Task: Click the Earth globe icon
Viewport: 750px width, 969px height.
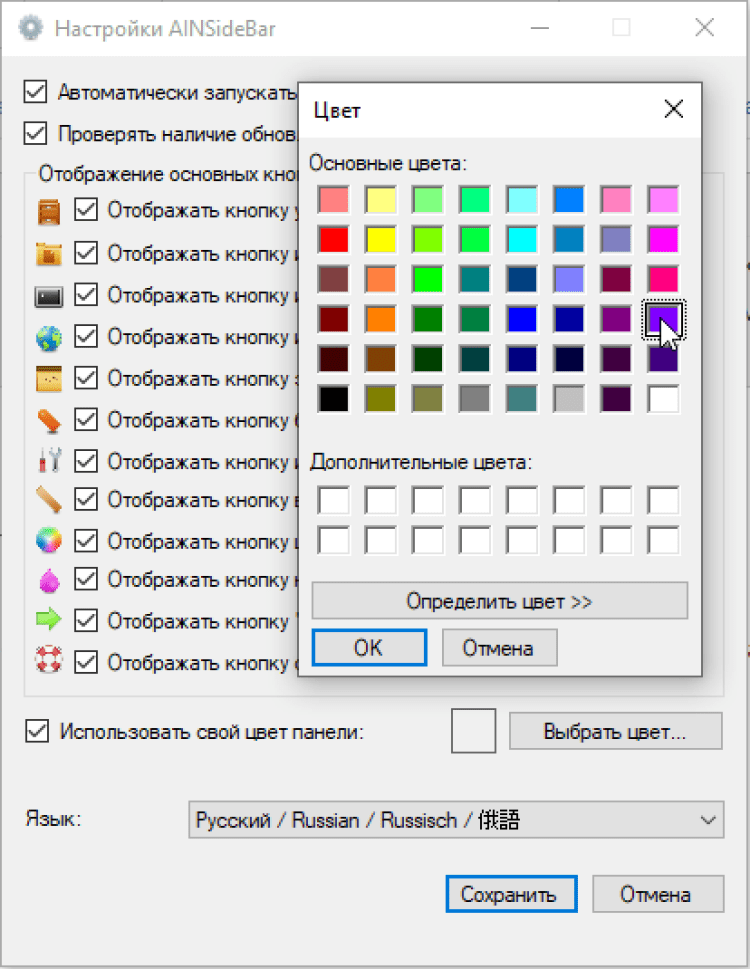Action: [49, 337]
